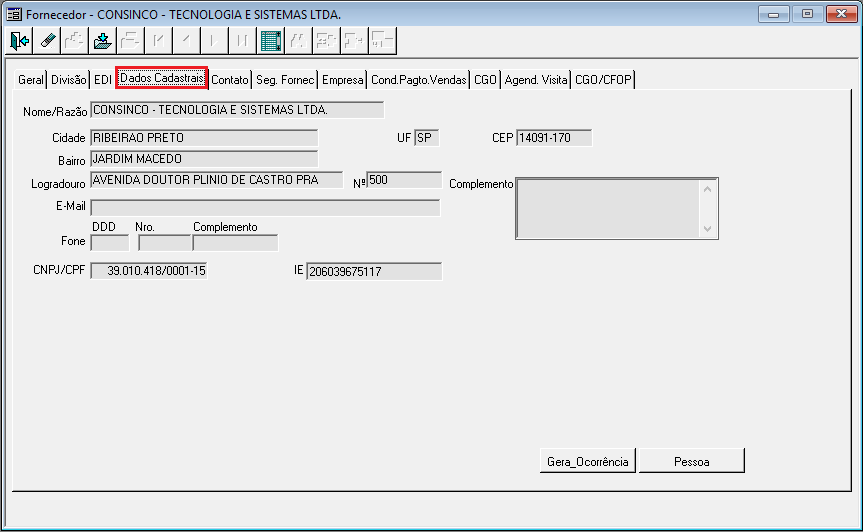Click the UF field showing SP
863x532 pixels.
tap(427, 138)
